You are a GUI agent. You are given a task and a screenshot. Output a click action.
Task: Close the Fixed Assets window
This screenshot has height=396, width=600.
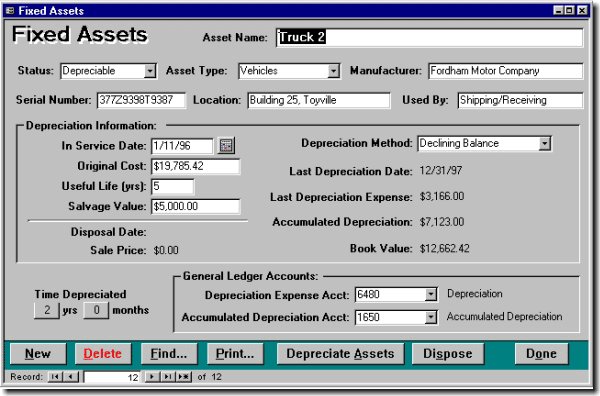tap(582, 10)
